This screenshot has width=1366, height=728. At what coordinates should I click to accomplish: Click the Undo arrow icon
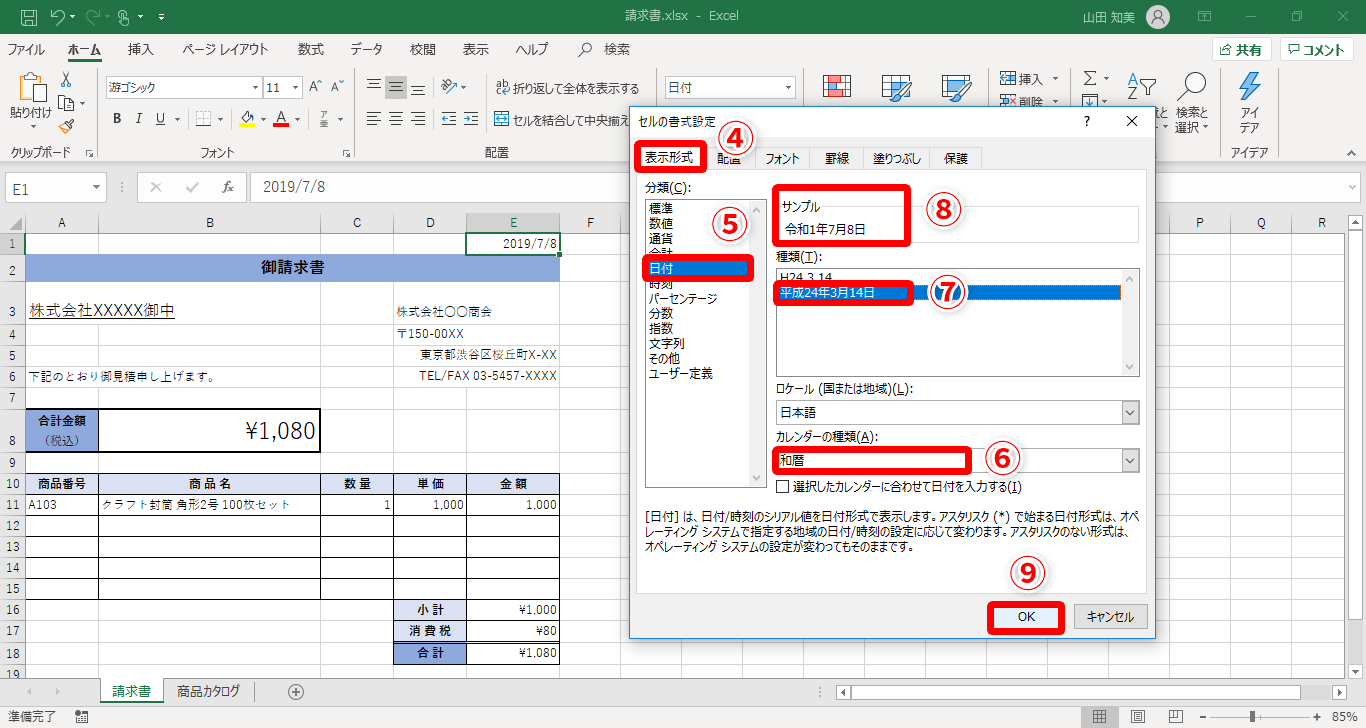click(57, 17)
